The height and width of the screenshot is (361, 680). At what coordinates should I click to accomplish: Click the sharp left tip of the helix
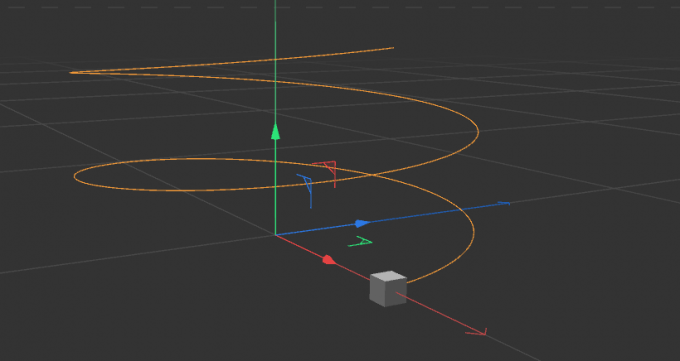tap(72, 73)
